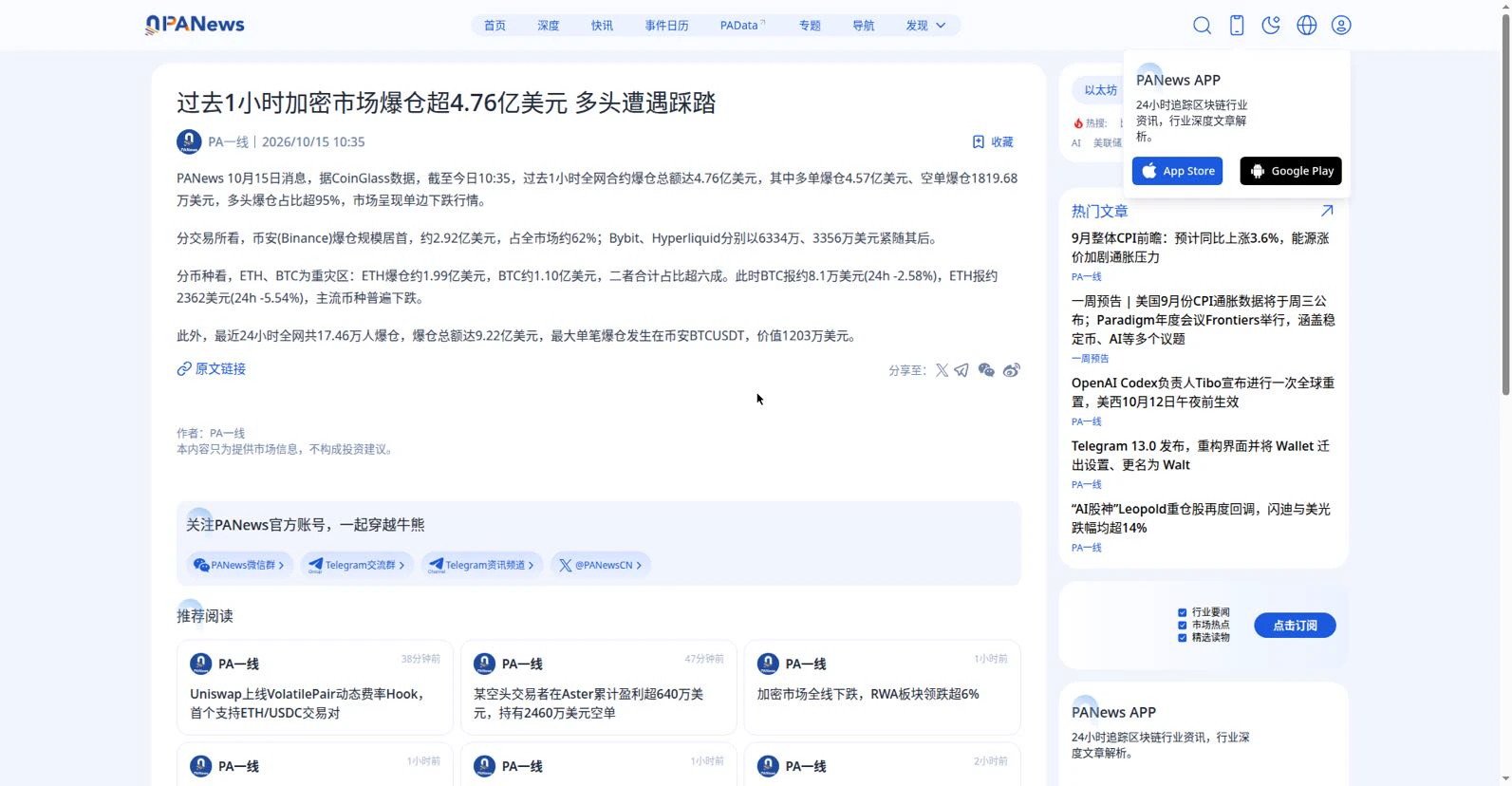Open the Telegram交流群 link
This screenshot has height=786, width=1512.
(x=357, y=565)
